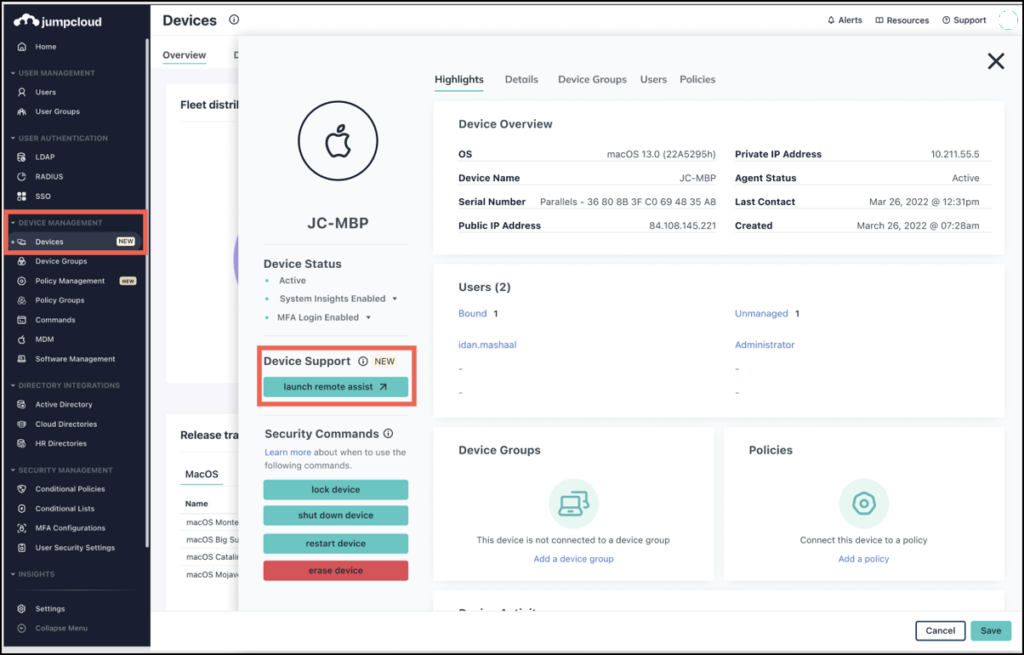The height and width of the screenshot is (655, 1024).
Task: Open the LDAP authentication page
Action: click(x=44, y=156)
